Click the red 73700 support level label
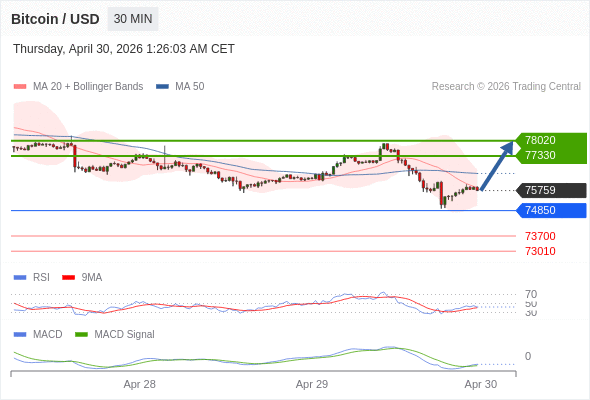The width and height of the screenshot is (590, 400). pyautogui.click(x=540, y=236)
